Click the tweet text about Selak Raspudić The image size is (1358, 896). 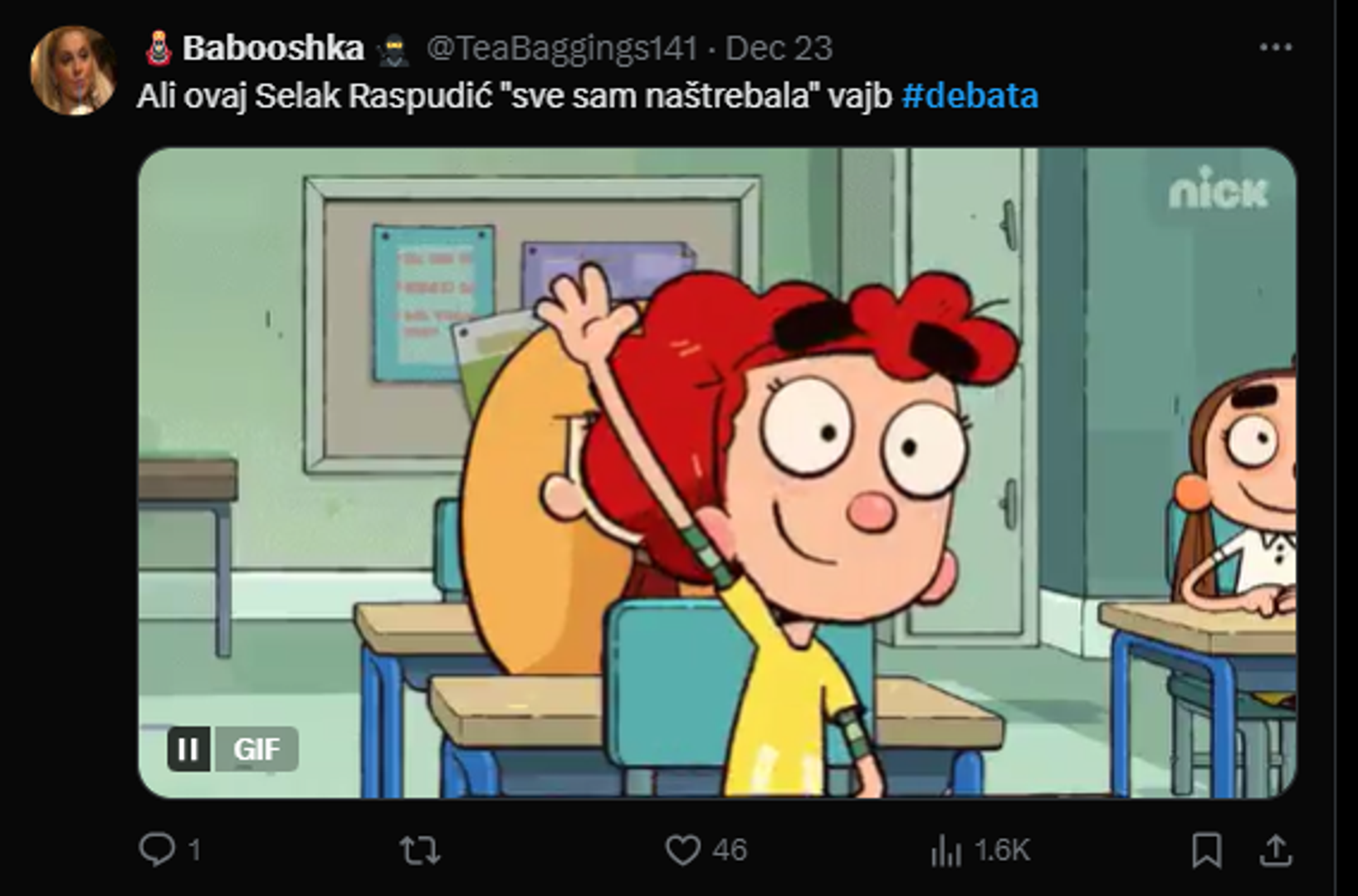(x=515, y=96)
